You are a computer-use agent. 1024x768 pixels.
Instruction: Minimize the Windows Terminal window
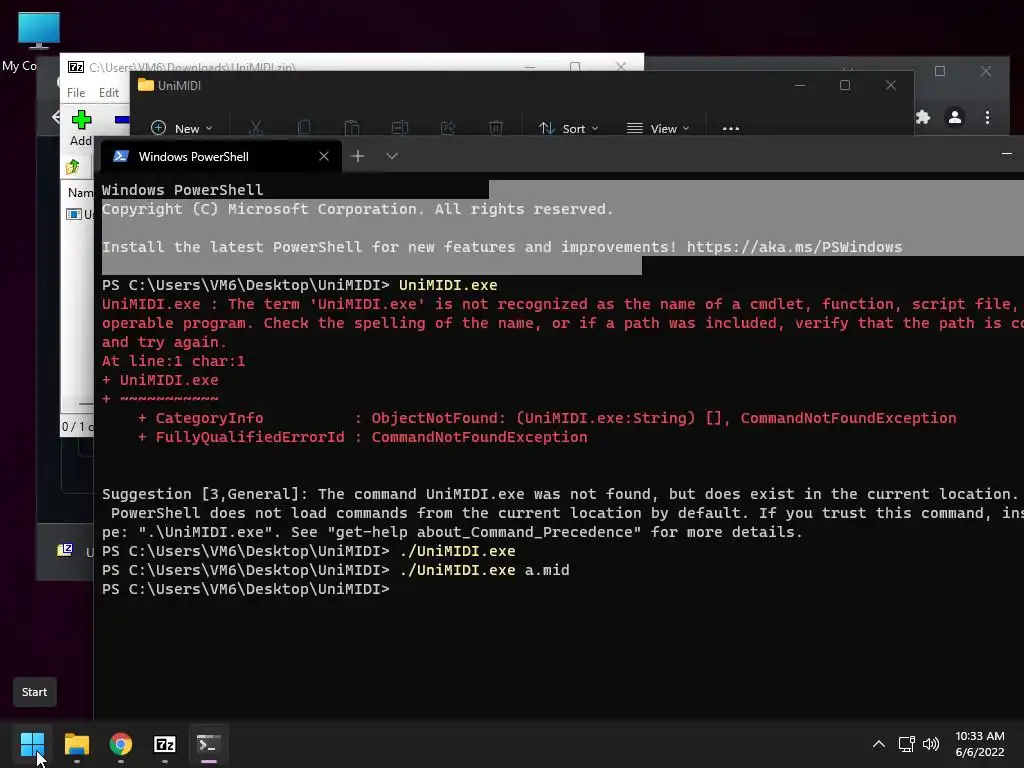click(1006, 154)
